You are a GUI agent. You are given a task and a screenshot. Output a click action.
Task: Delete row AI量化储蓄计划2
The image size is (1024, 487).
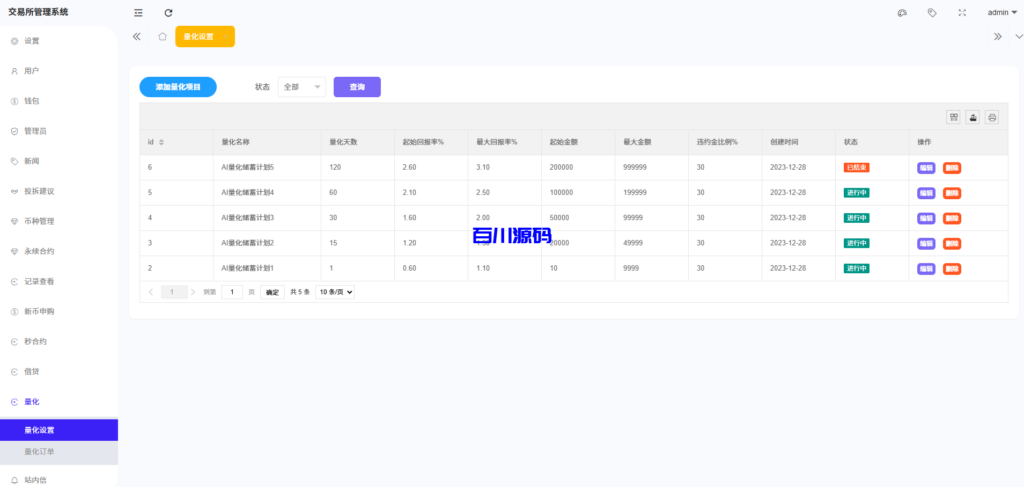click(x=952, y=244)
